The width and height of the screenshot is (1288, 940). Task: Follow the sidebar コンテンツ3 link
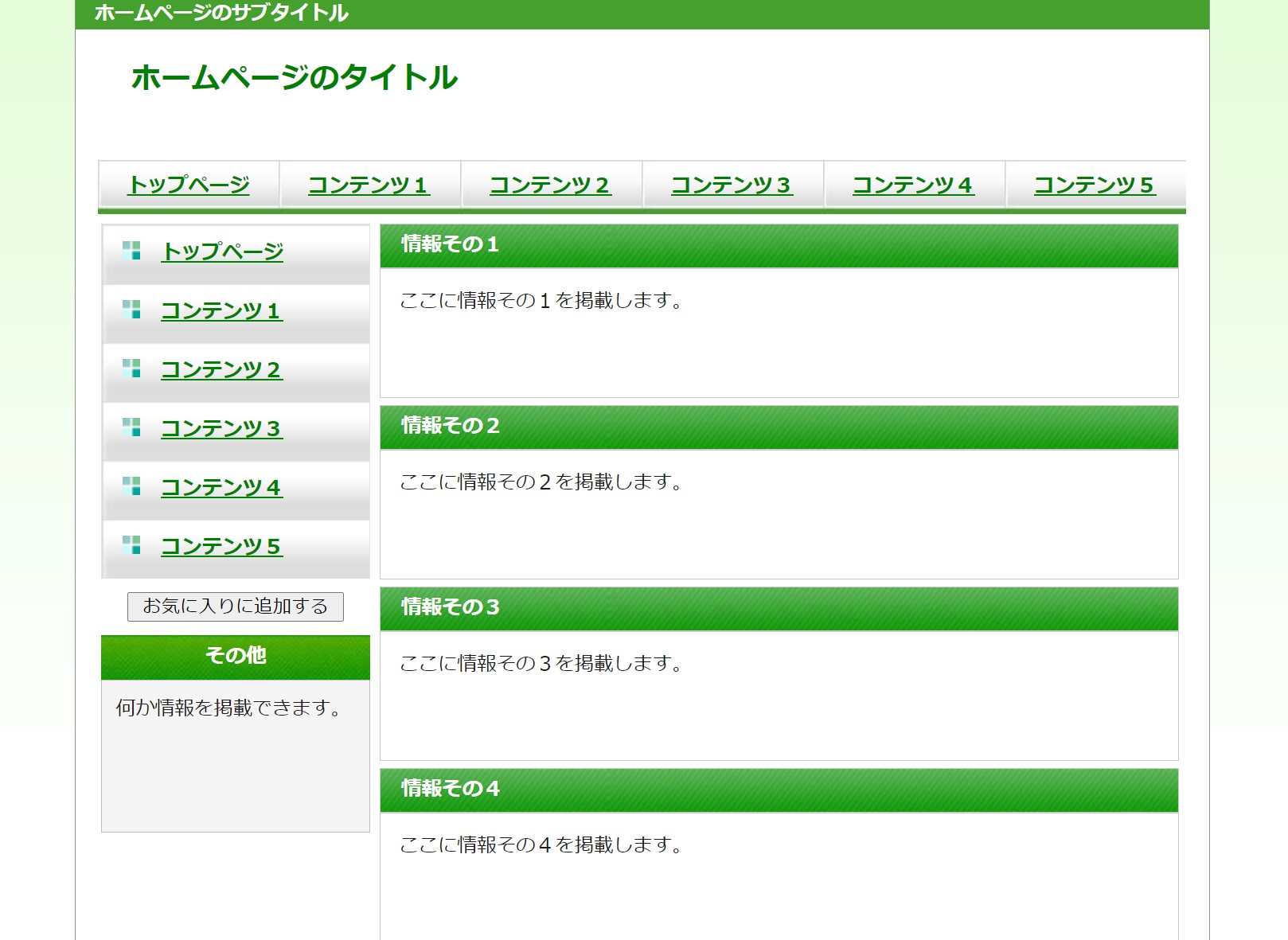coord(221,428)
